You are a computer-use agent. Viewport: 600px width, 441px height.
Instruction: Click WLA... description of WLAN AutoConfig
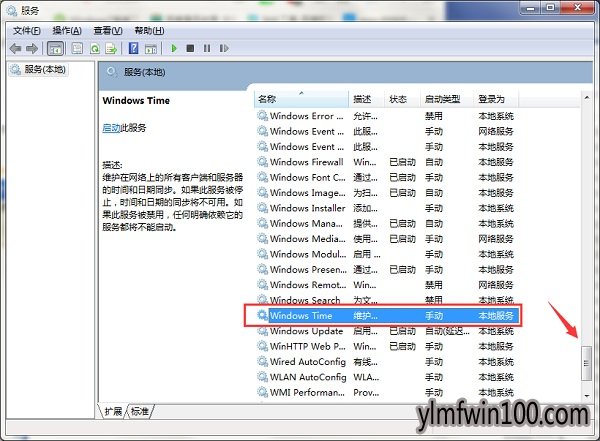click(x=366, y=377)
